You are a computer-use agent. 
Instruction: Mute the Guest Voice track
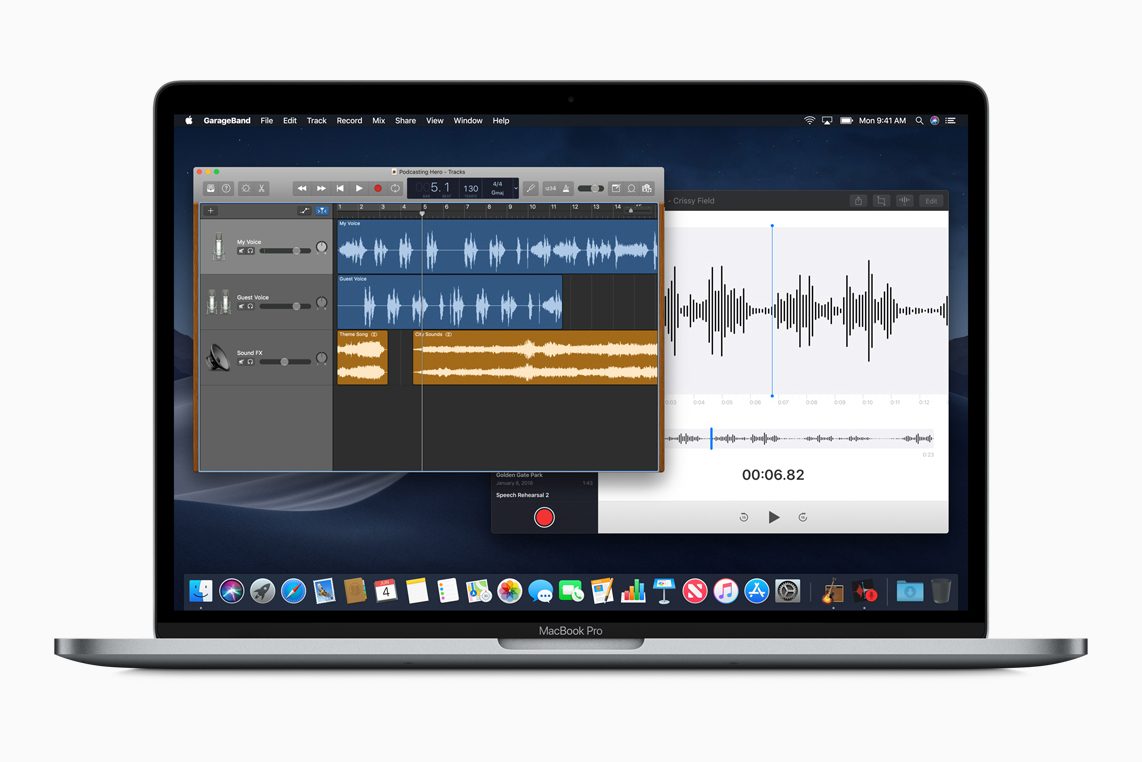pyautogui.click(x=241, y=306)
